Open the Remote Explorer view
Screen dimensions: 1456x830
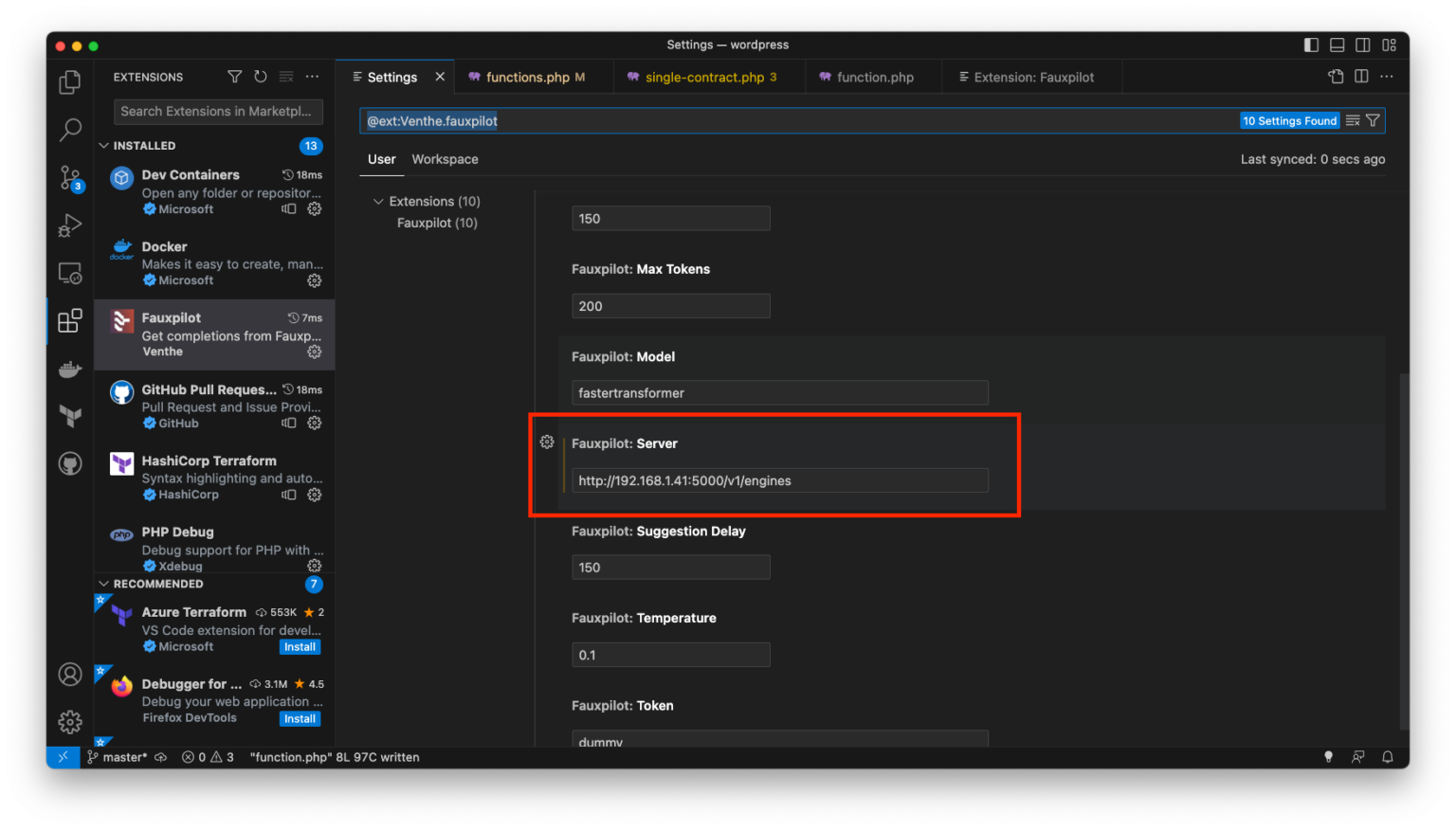coord(69,273)
